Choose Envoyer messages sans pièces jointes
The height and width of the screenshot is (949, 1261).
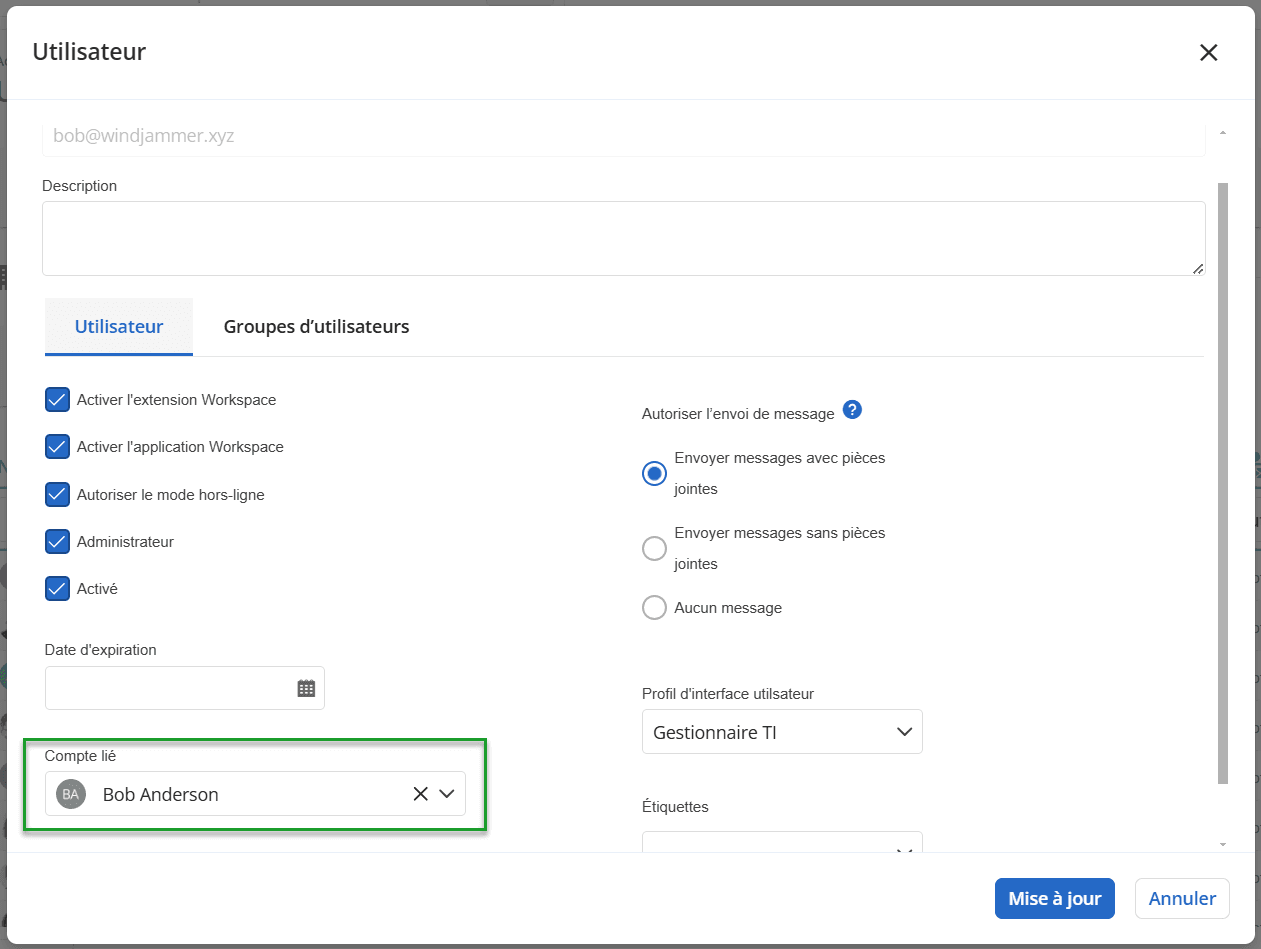tap(654, 548)
